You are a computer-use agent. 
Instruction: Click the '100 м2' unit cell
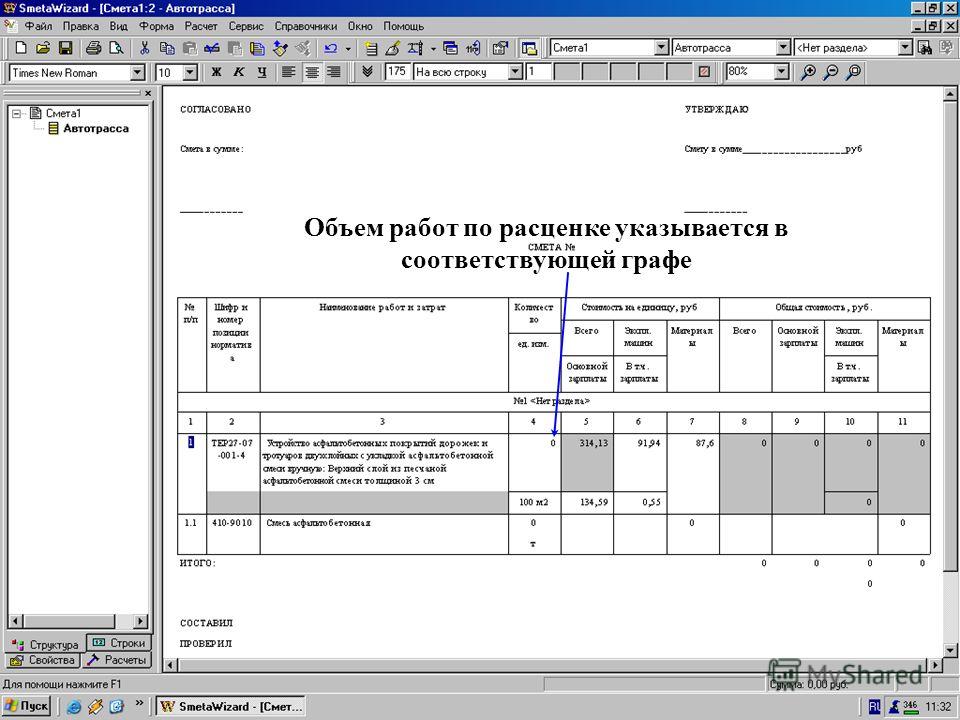pos(534,503)
